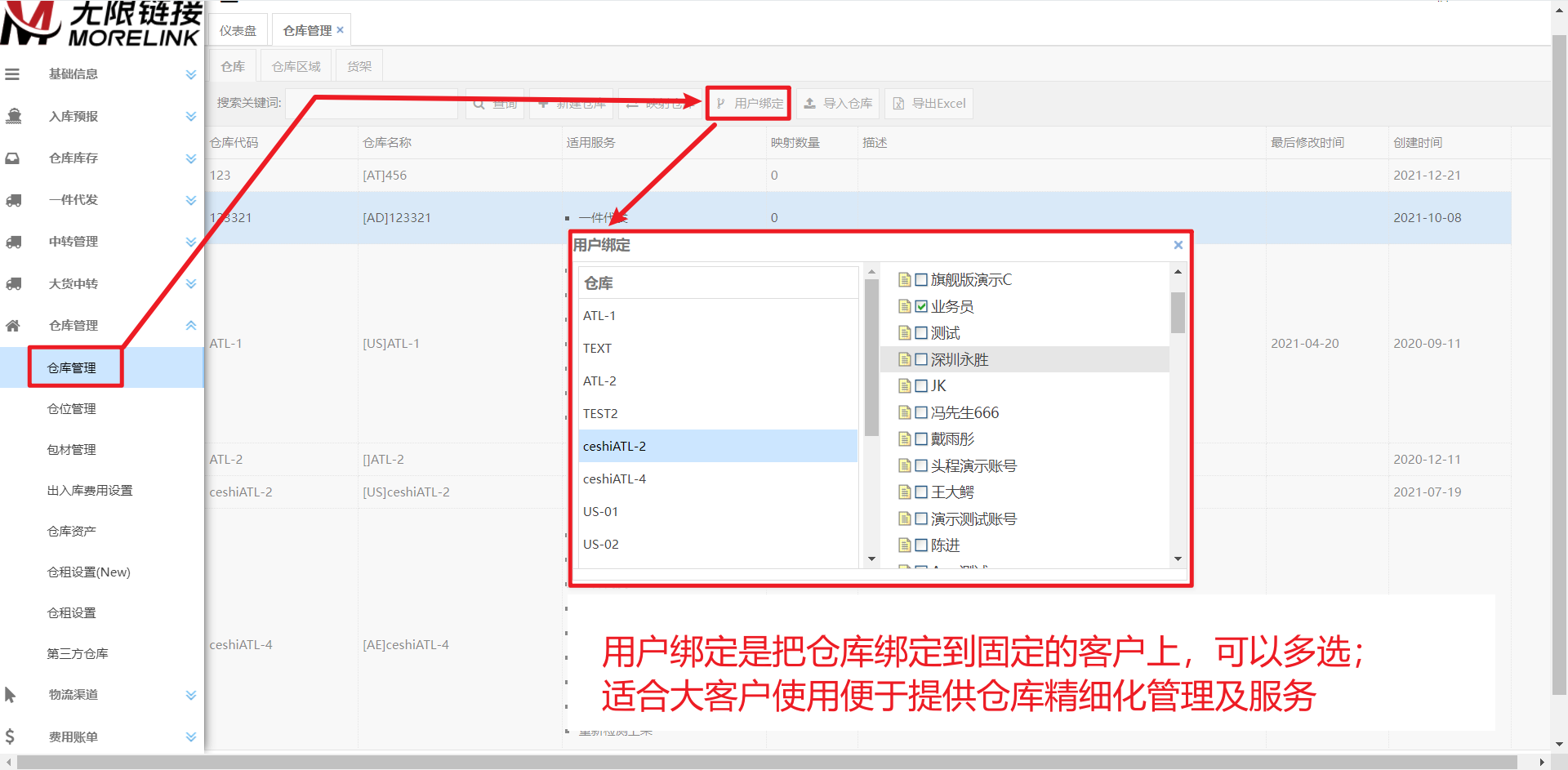Tick the JK checkbox
The height and width of the screenshot is (770, 1568).
(921, 386)
